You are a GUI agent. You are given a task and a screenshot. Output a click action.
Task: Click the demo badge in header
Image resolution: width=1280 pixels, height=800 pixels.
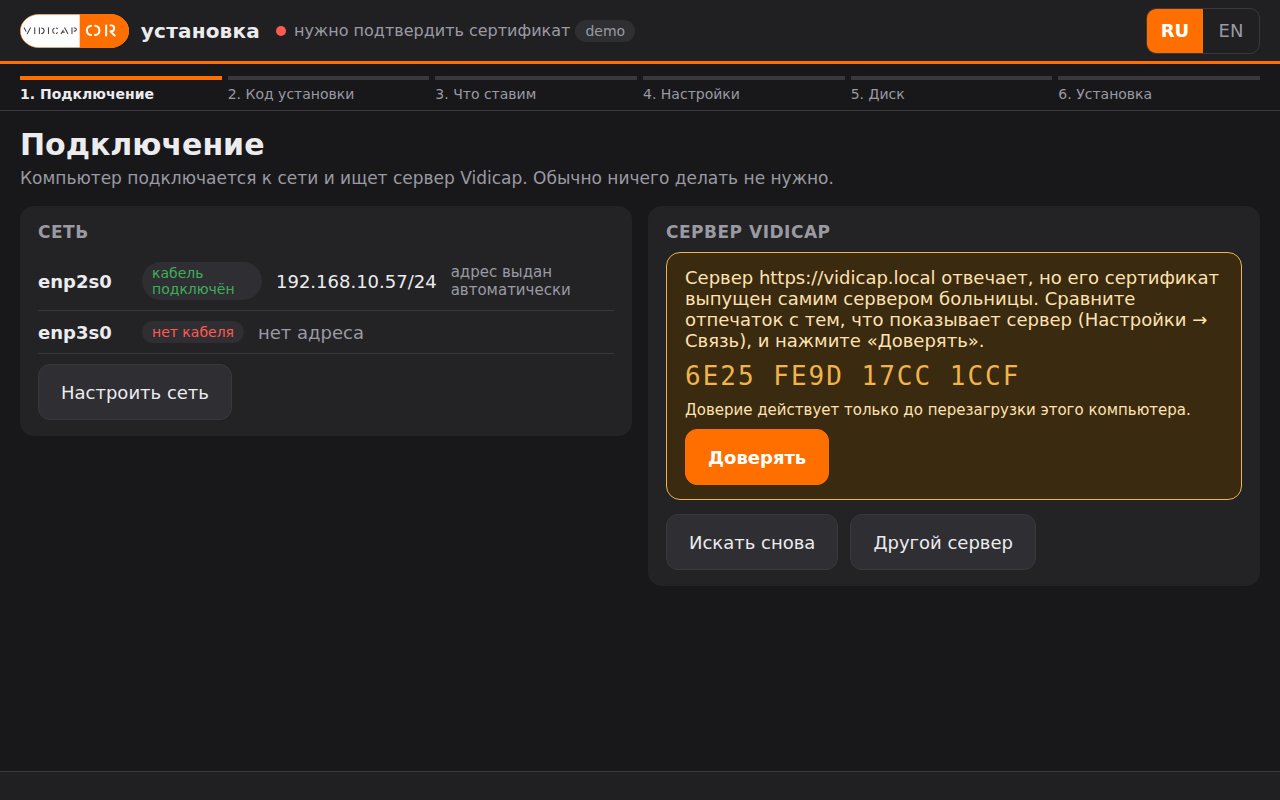pyautogui.click(x=605, y=31)
